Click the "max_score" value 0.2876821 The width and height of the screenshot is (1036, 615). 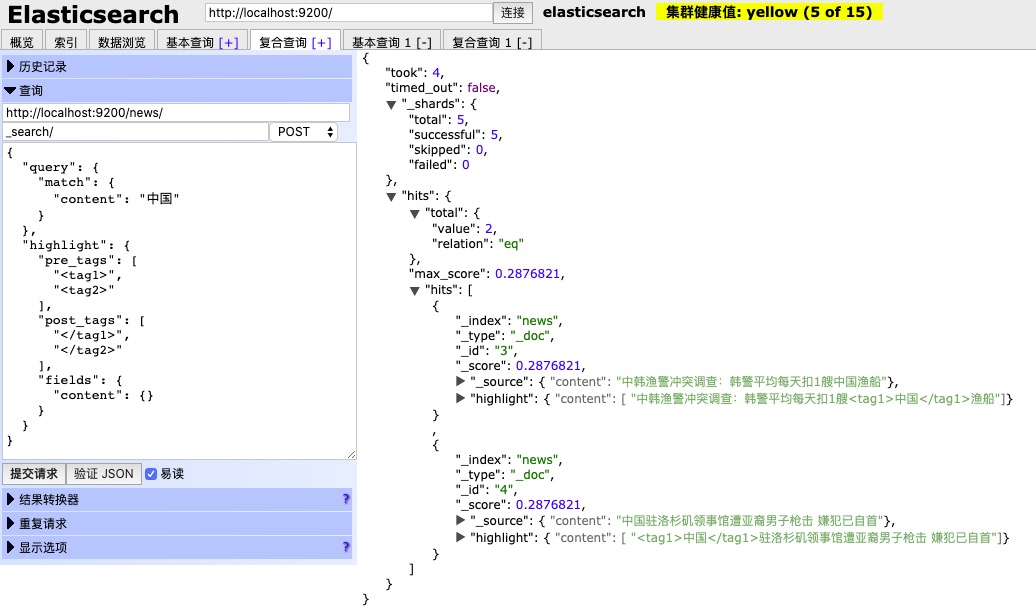[x=527, y=273]
